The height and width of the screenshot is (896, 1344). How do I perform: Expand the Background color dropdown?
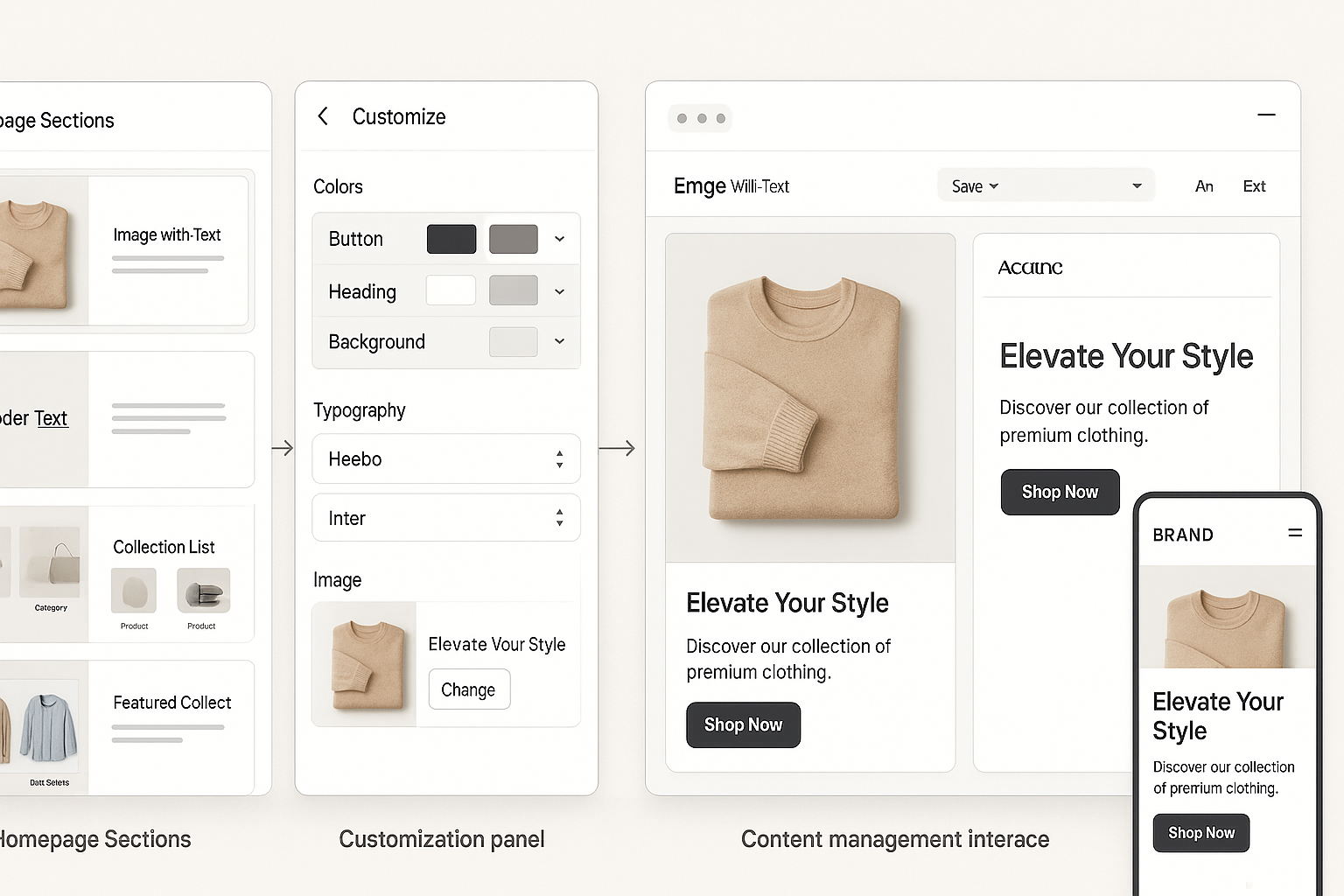pyautogui.click(x=559, y=341)
